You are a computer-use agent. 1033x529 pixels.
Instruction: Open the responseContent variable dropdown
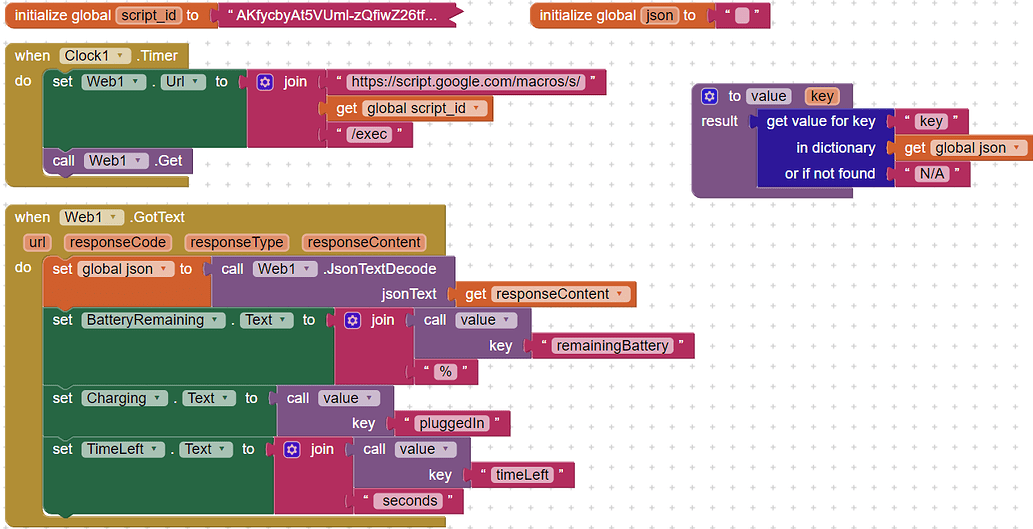coord(560,294)
